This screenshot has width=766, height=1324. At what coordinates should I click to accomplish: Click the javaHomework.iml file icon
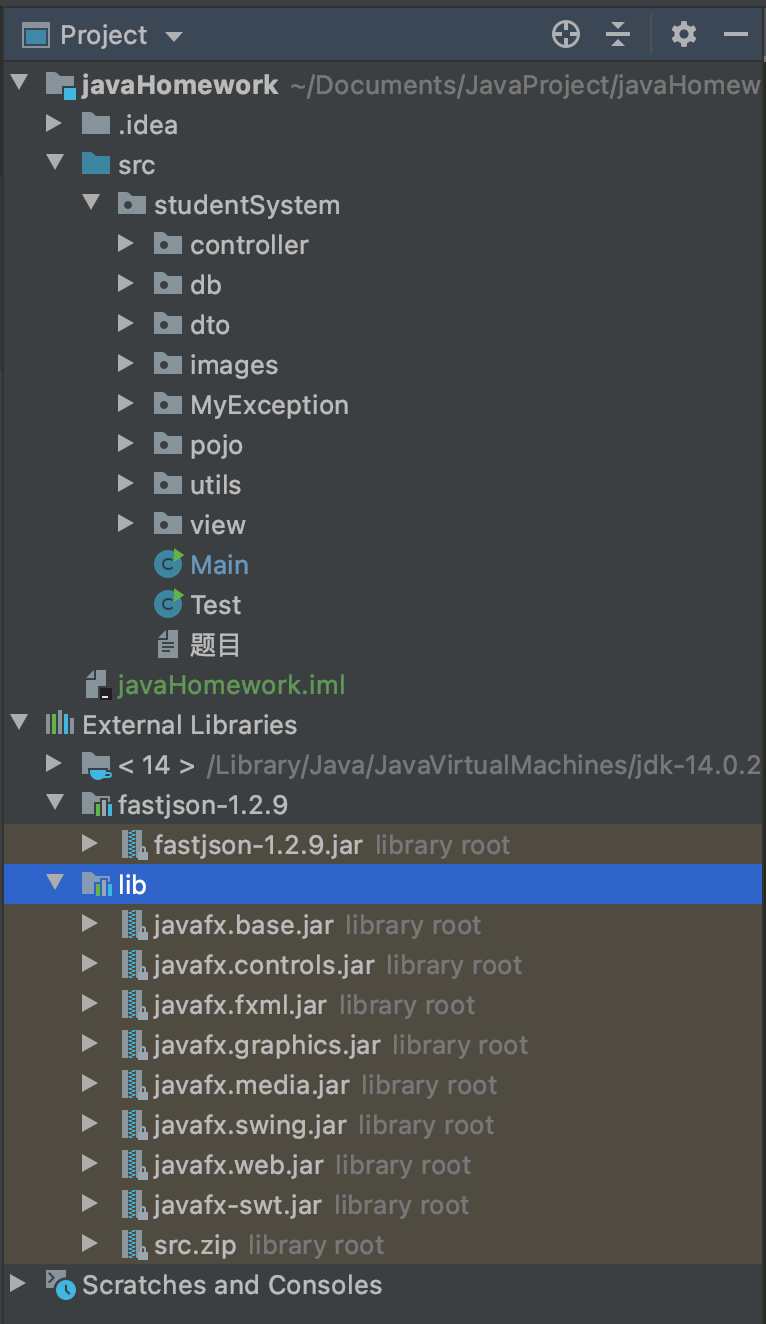click(97, 685)
